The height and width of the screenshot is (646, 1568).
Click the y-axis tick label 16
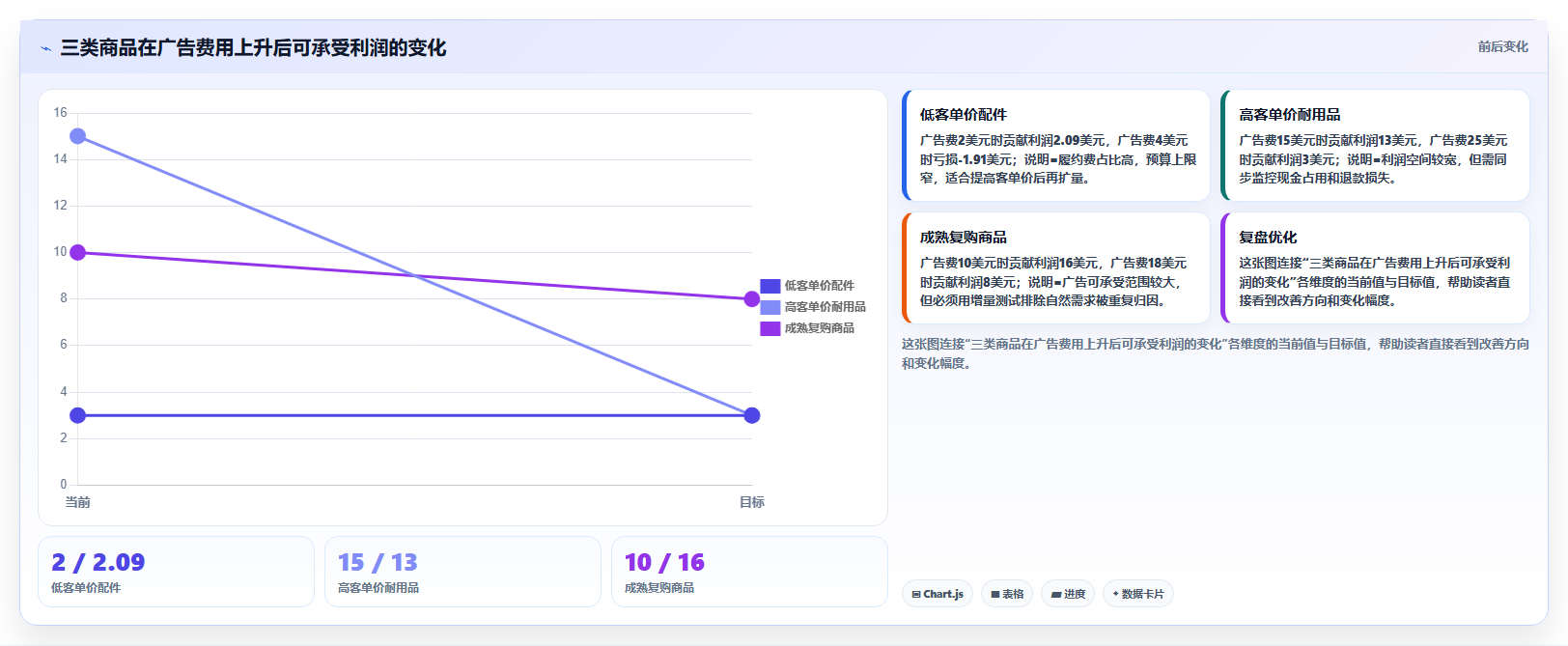pyautogui.click(x=60, y=113)
